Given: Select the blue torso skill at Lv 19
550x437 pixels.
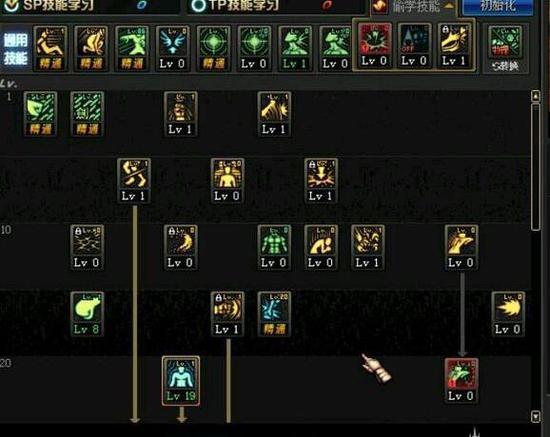Looking at the screenshot, I should 181,381.
